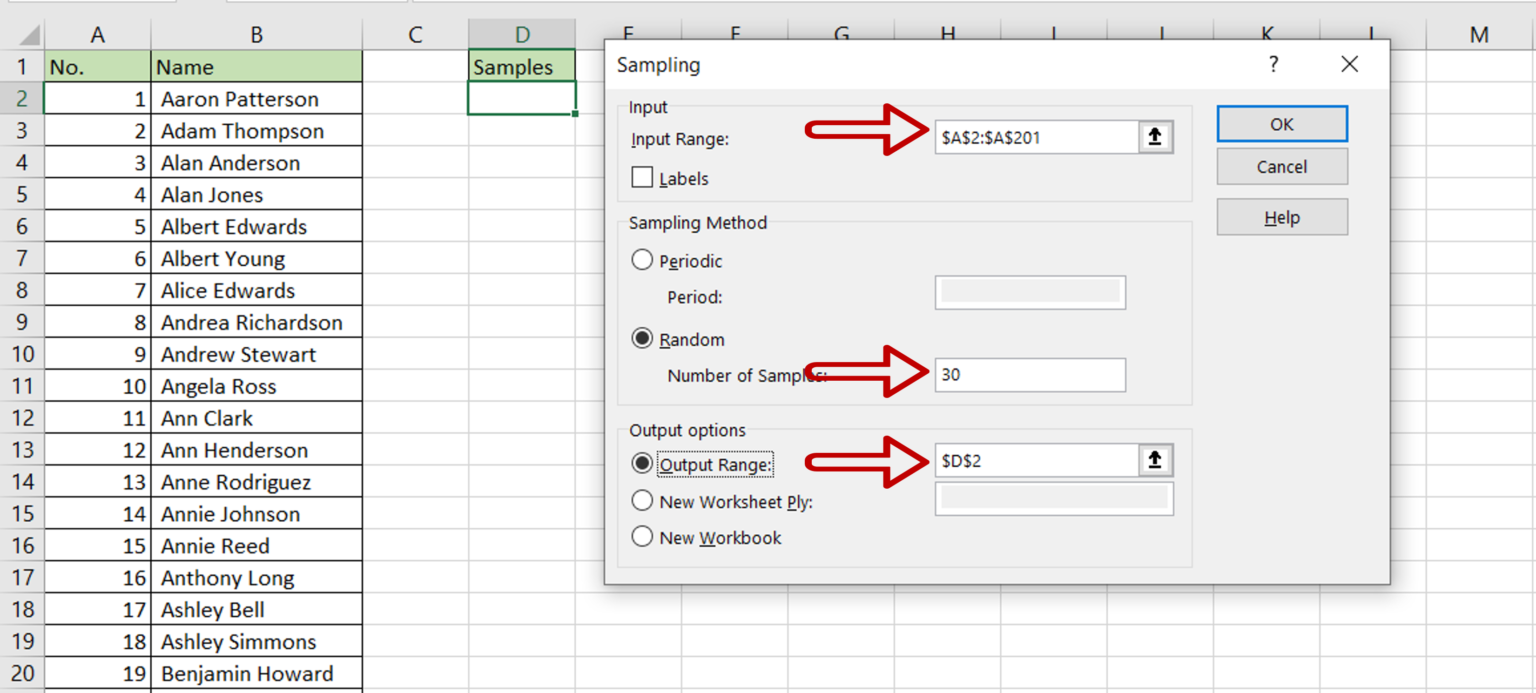Click cell 'Anne Rodriguez'

coord(257,482)
